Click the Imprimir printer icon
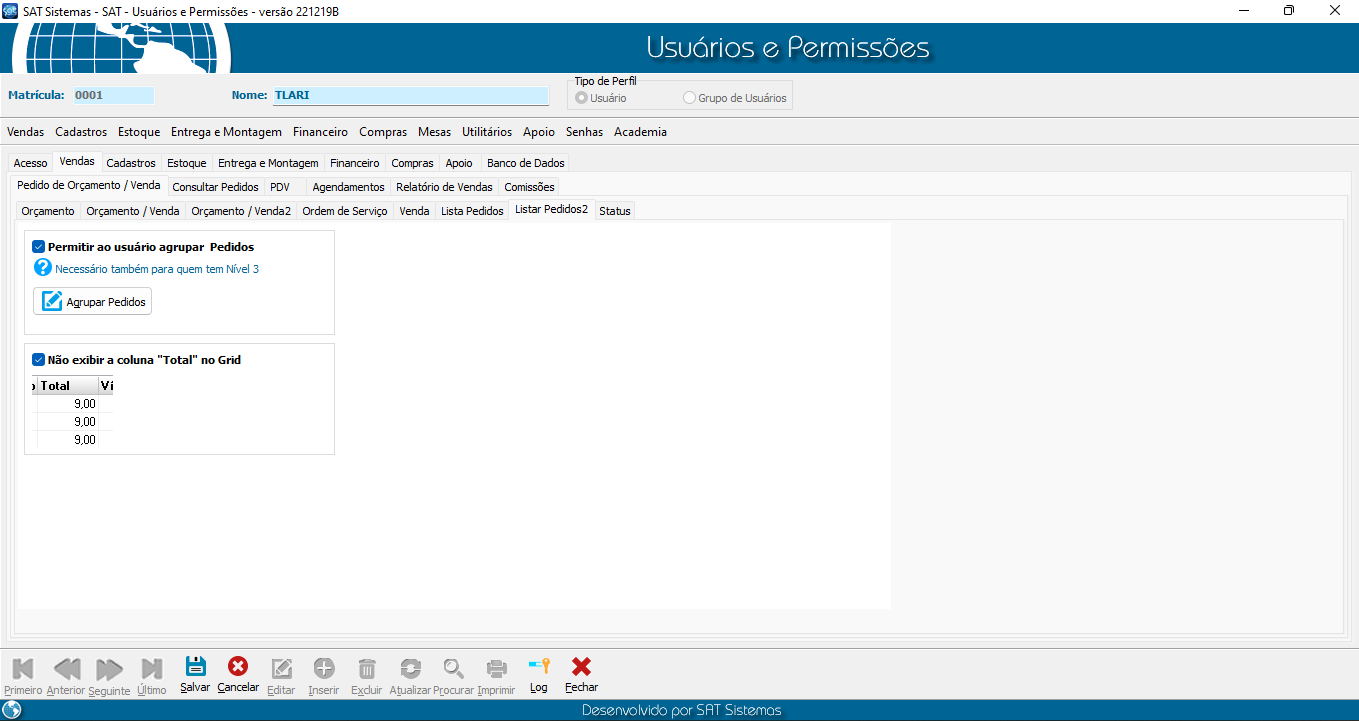 [x=496, y=668]
